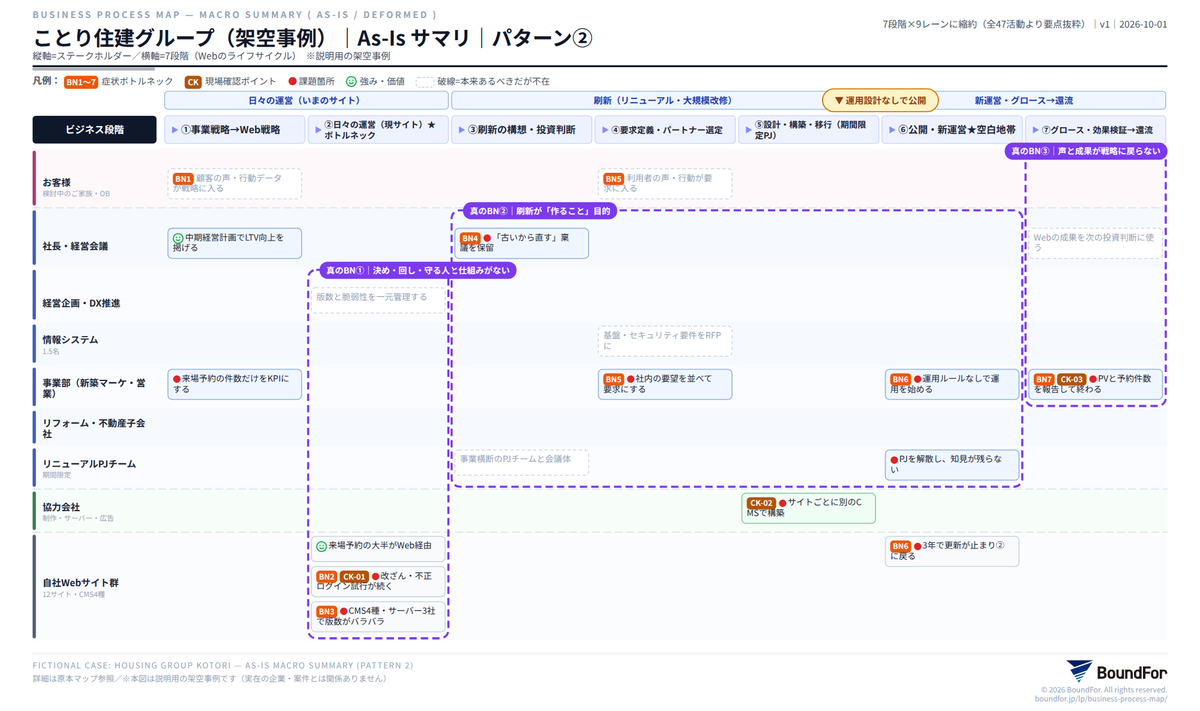Click the 顧客の声・行動データが戦略に入る card

[235, 184]
